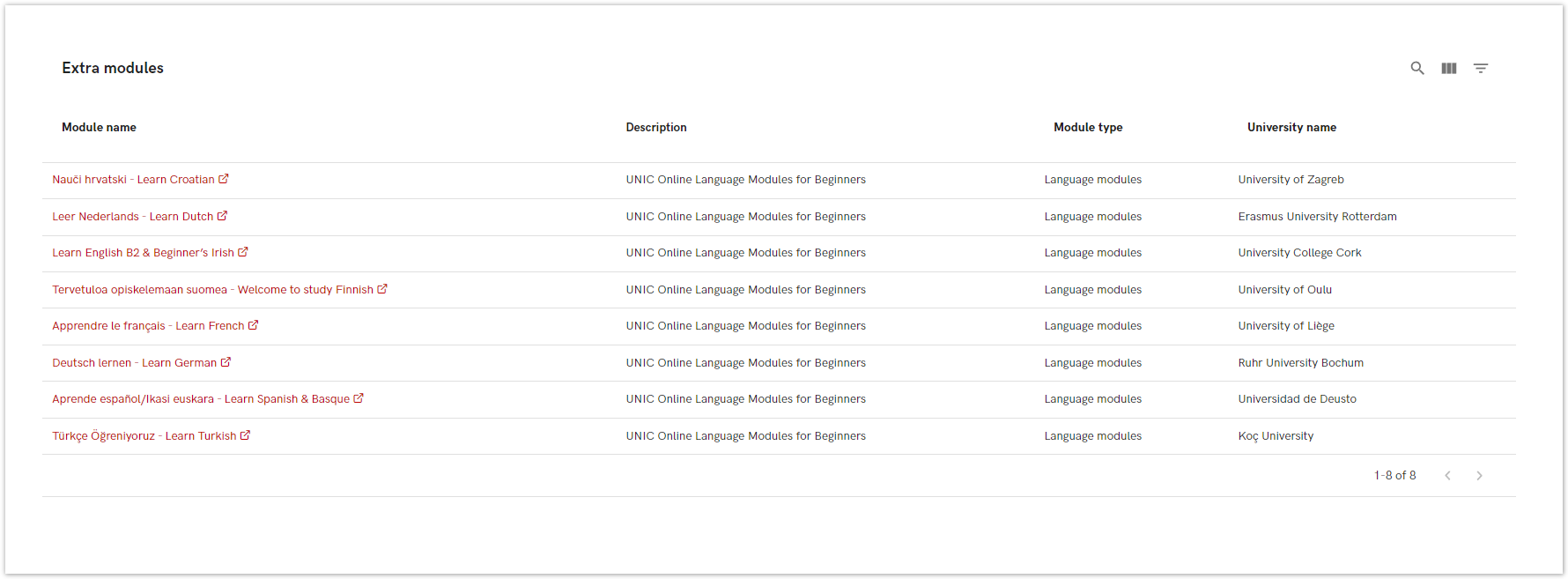The width and height of the screenshot is (1568, 579).
Task: Open the table search icon
Action: (1416, 68)
